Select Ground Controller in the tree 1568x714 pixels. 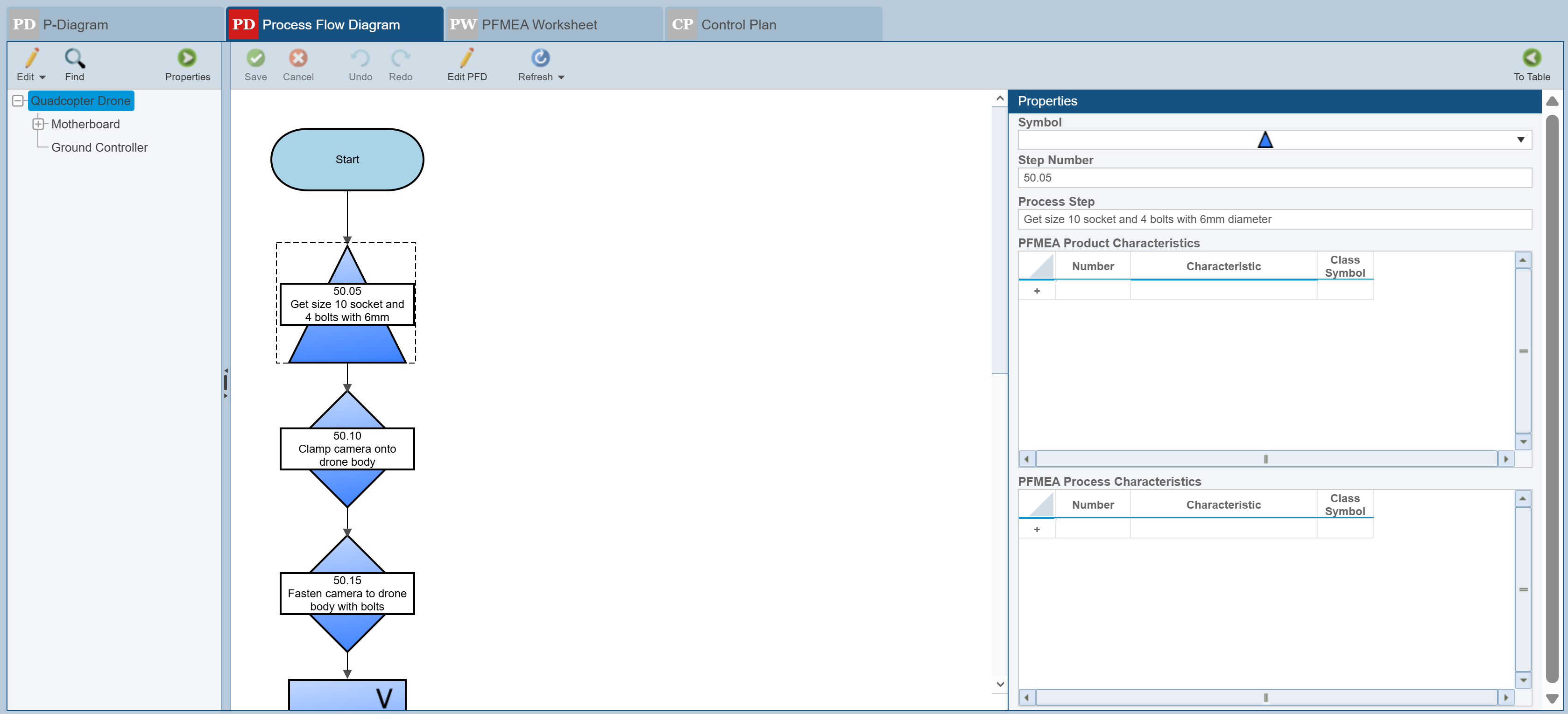[99, 148]
